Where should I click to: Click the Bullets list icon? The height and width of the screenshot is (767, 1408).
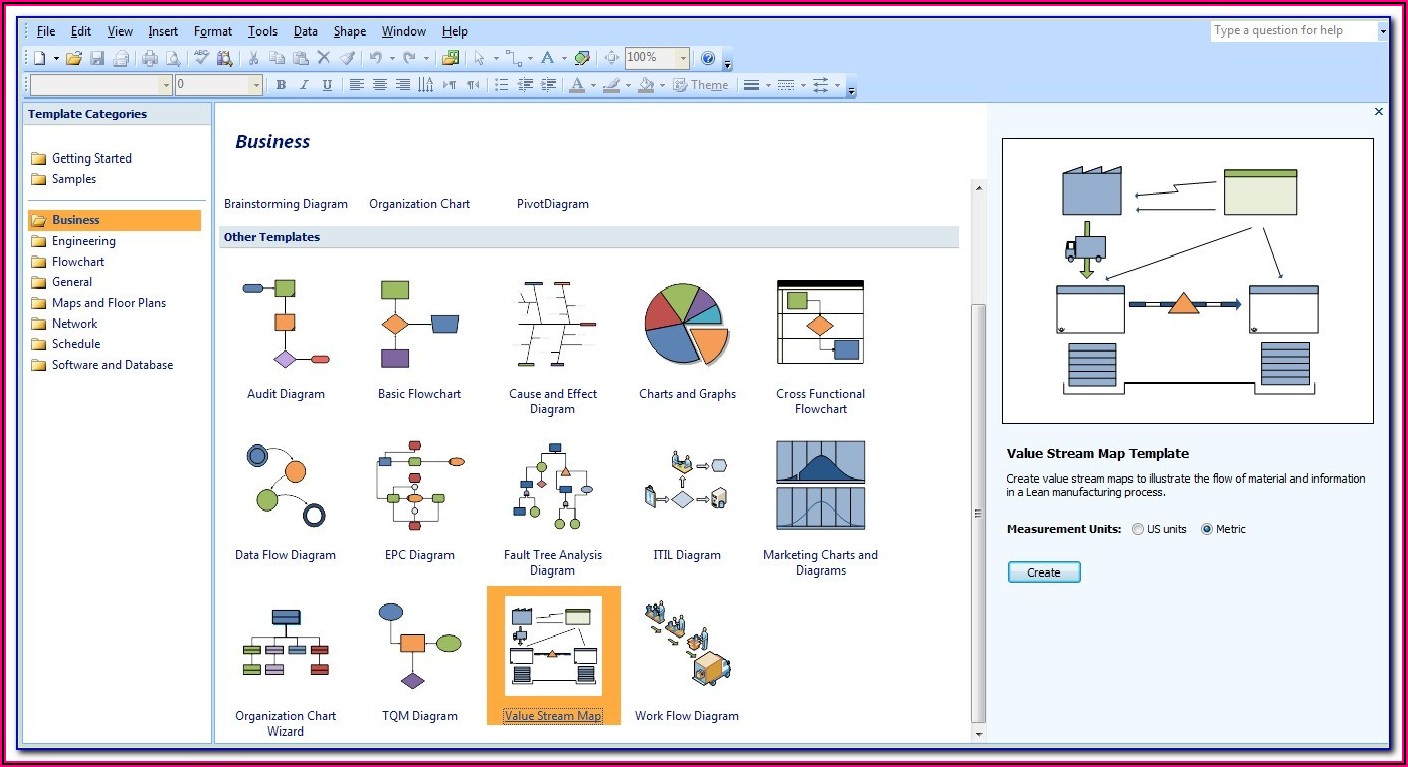pyautogui.click(x=501, y=86)
